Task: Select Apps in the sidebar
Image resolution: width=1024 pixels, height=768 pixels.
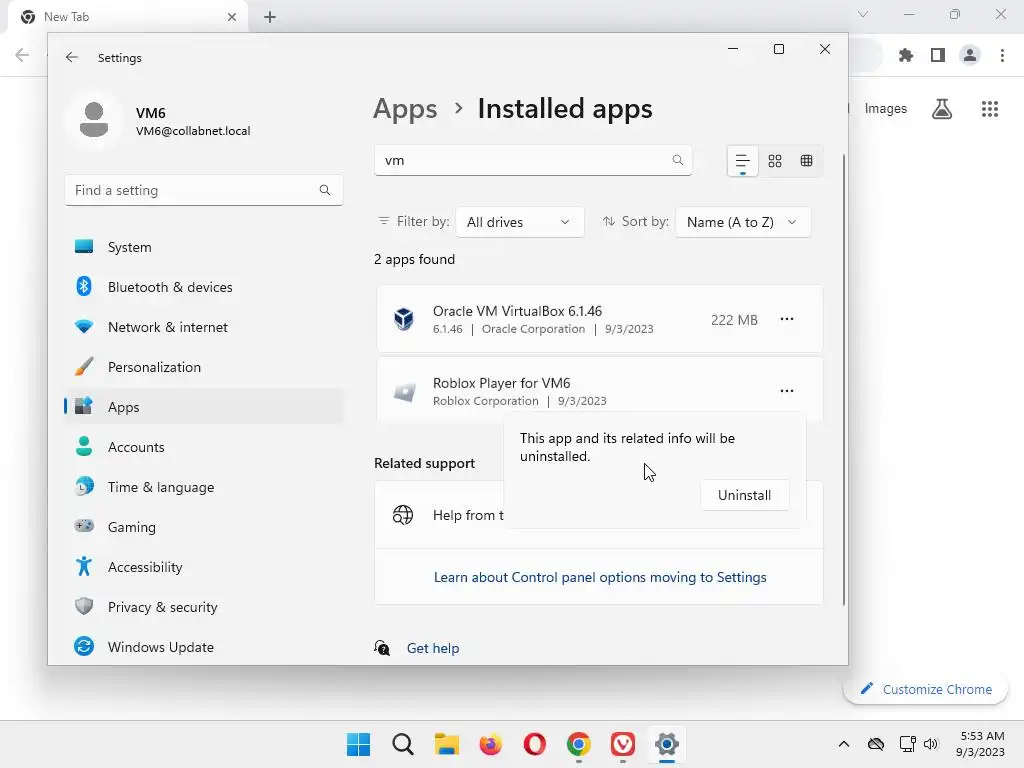Action: [204, 407]
